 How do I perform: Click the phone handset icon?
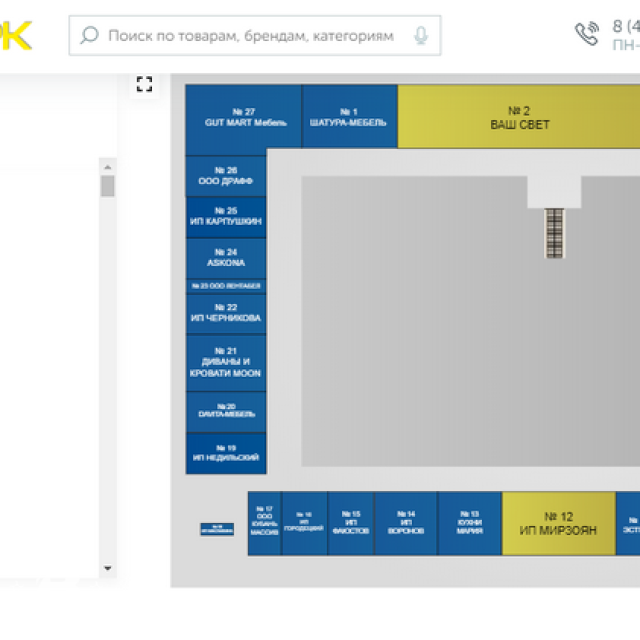[587, 33]
